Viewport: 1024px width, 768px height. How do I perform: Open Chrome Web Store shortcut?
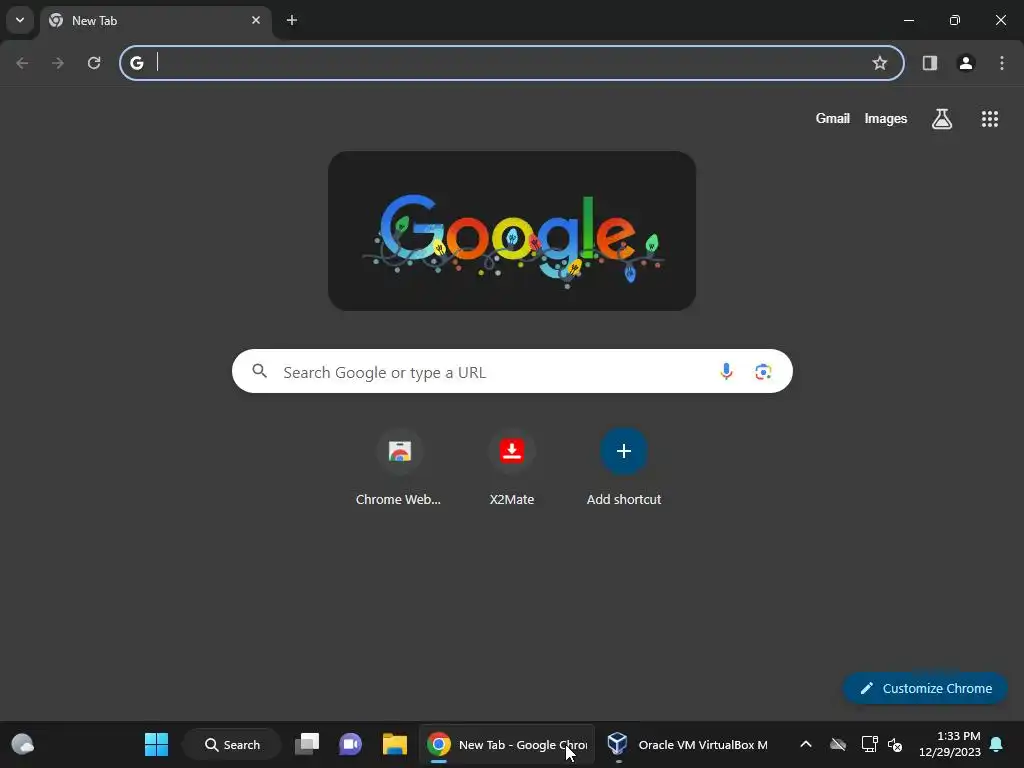coord(399,468)
